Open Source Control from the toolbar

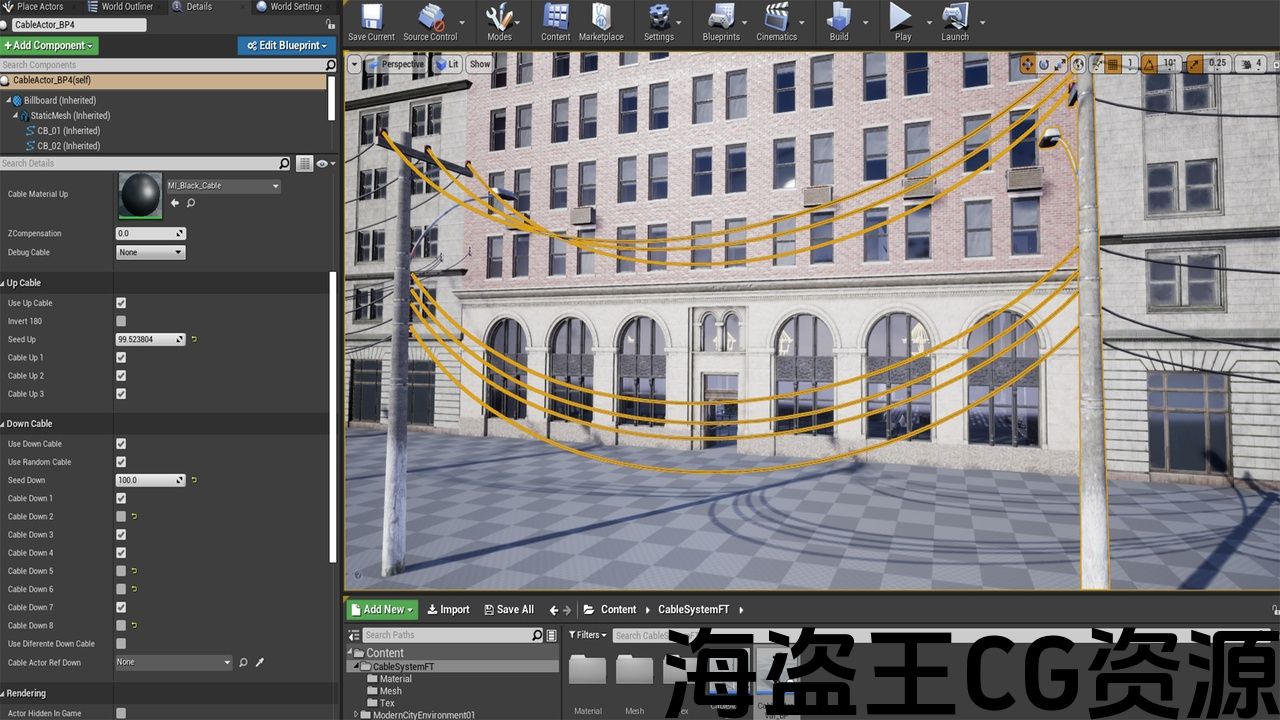click(430, 18)
